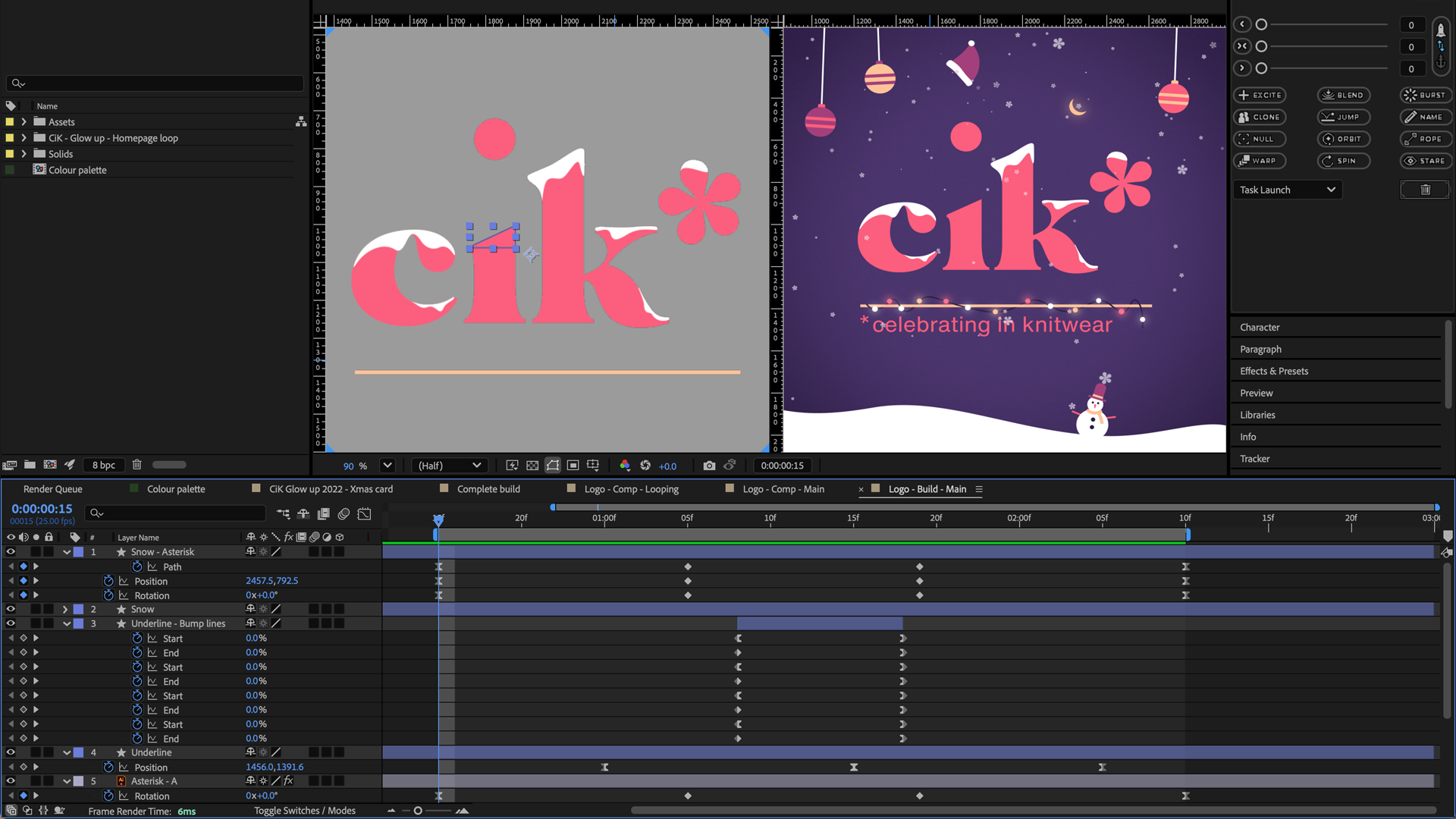Click the Graph Editor icon in timeline

point(365,513)
